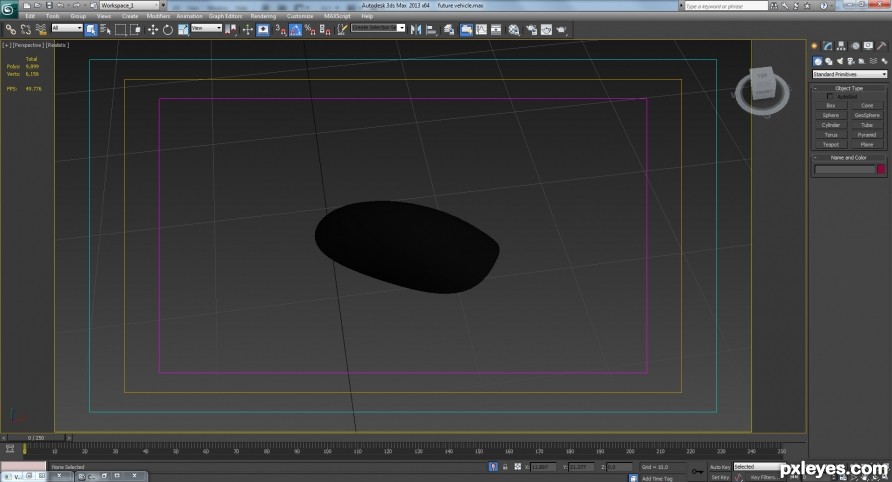Click the ViewCube in viewport
The width and height of the screenshot is (892, 482).
coord(762,86)
